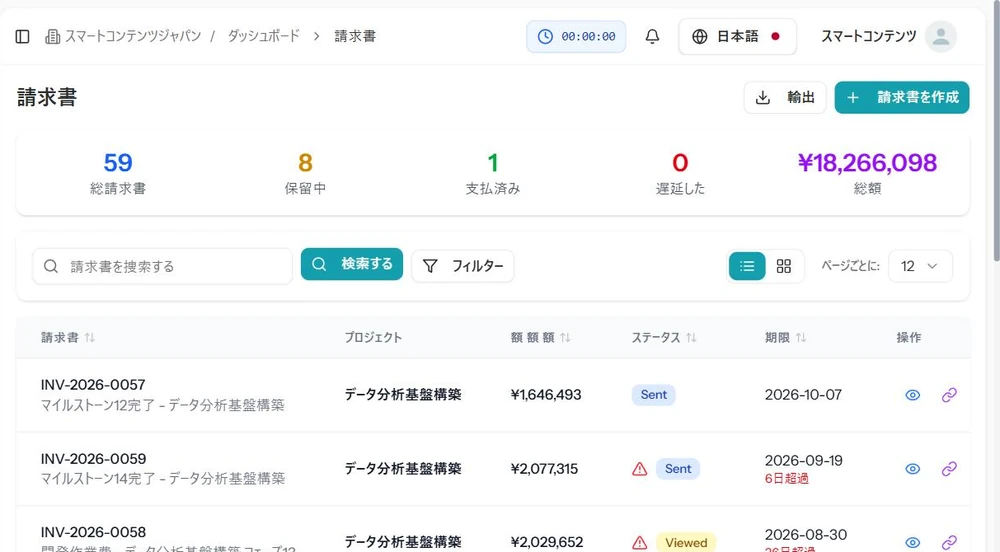The width and height of the screenshot is (1000, 552).
Task: Switch to grid view
Action: click(x=784, y=266)
